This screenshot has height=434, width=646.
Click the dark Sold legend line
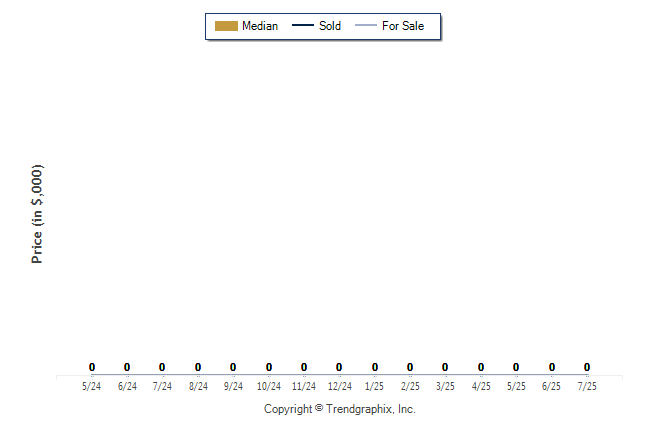[303, 25]
